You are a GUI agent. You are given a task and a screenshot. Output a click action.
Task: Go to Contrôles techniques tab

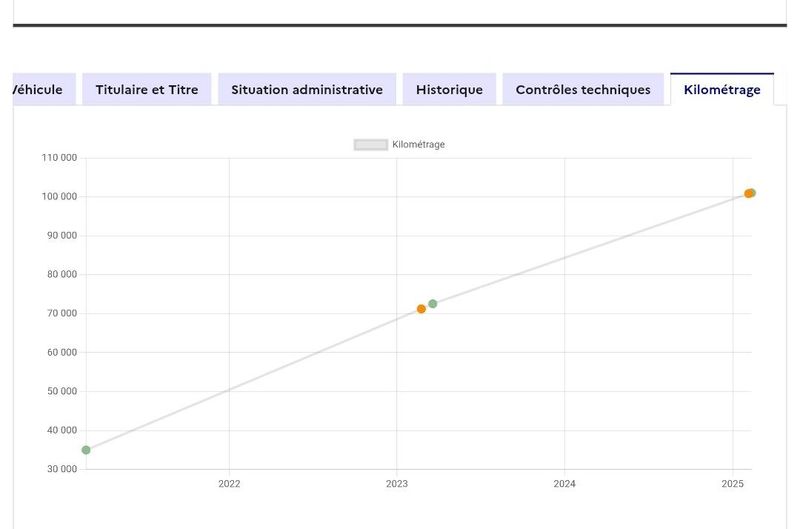click(583, 89)
